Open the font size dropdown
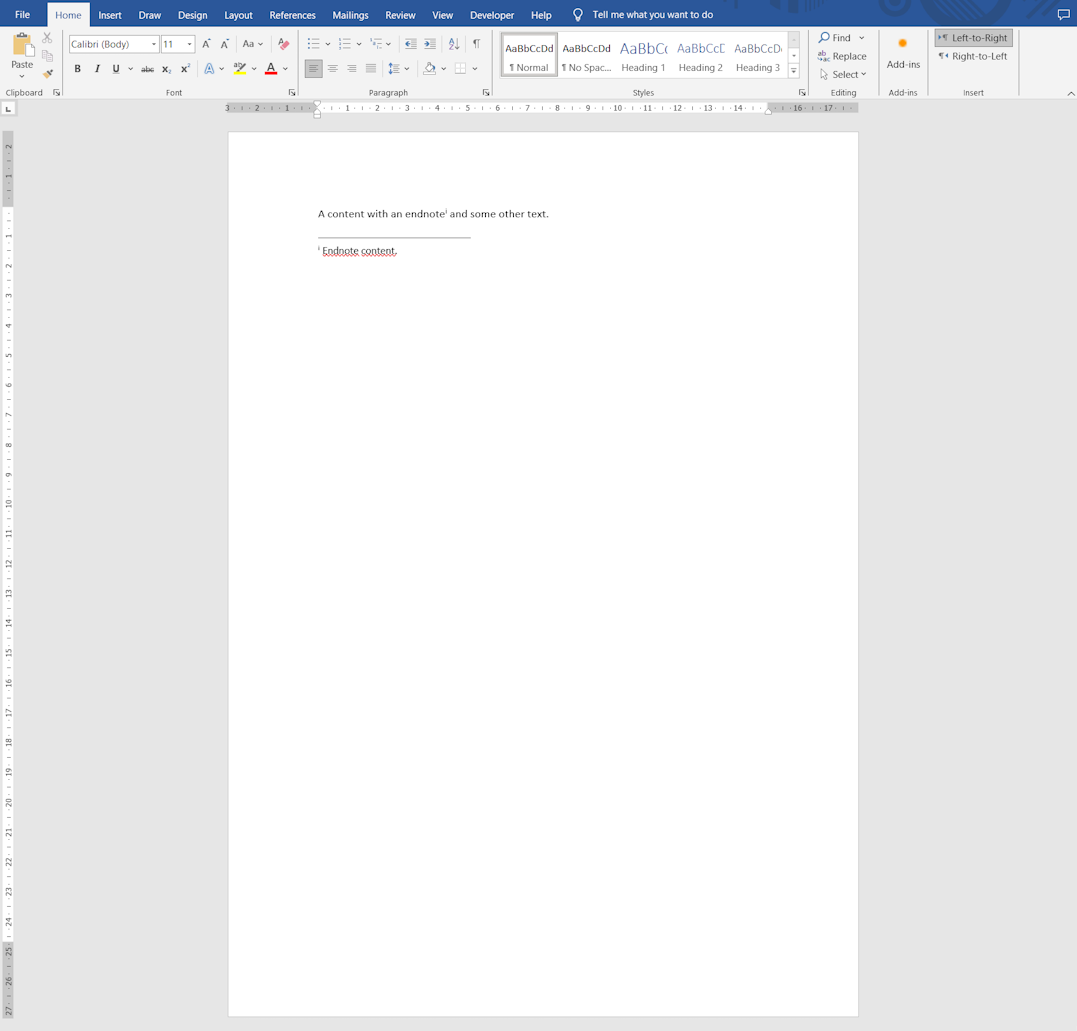This screenshot has height=1031, width=1077. (190, 44)
